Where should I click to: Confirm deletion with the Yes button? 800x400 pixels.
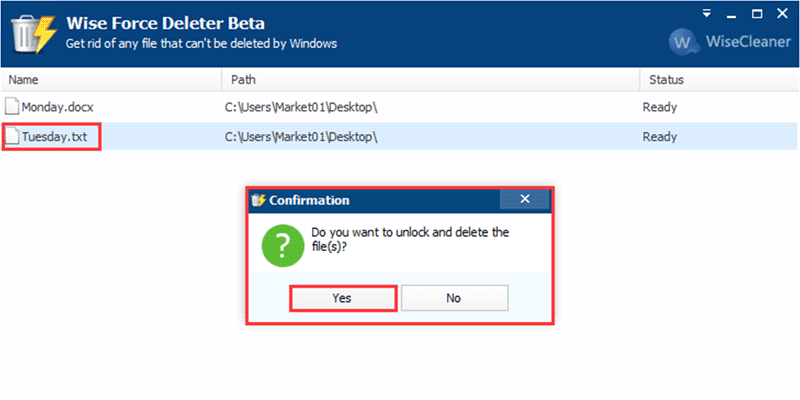click(x=342, y=297)
